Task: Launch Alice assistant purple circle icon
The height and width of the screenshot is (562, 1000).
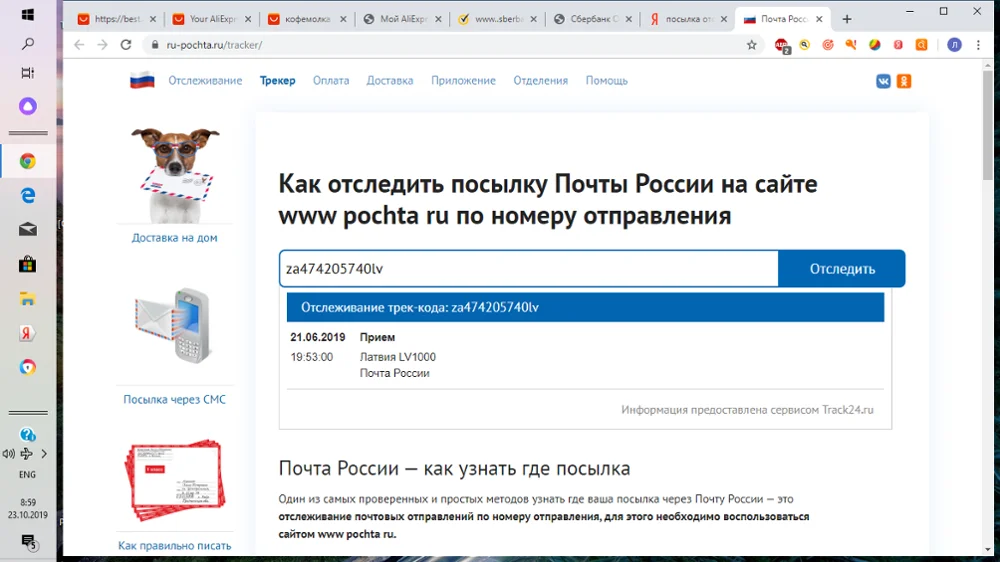Action: point(27,106)
